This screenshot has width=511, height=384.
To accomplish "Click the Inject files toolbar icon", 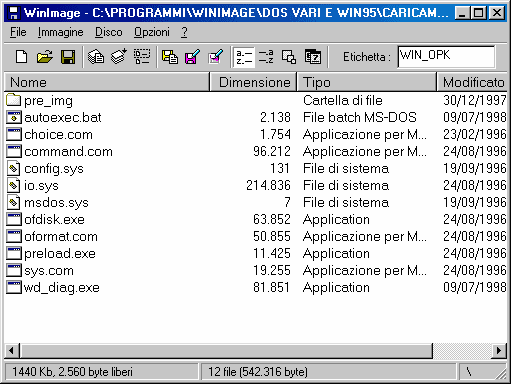I will click(170, 57).
